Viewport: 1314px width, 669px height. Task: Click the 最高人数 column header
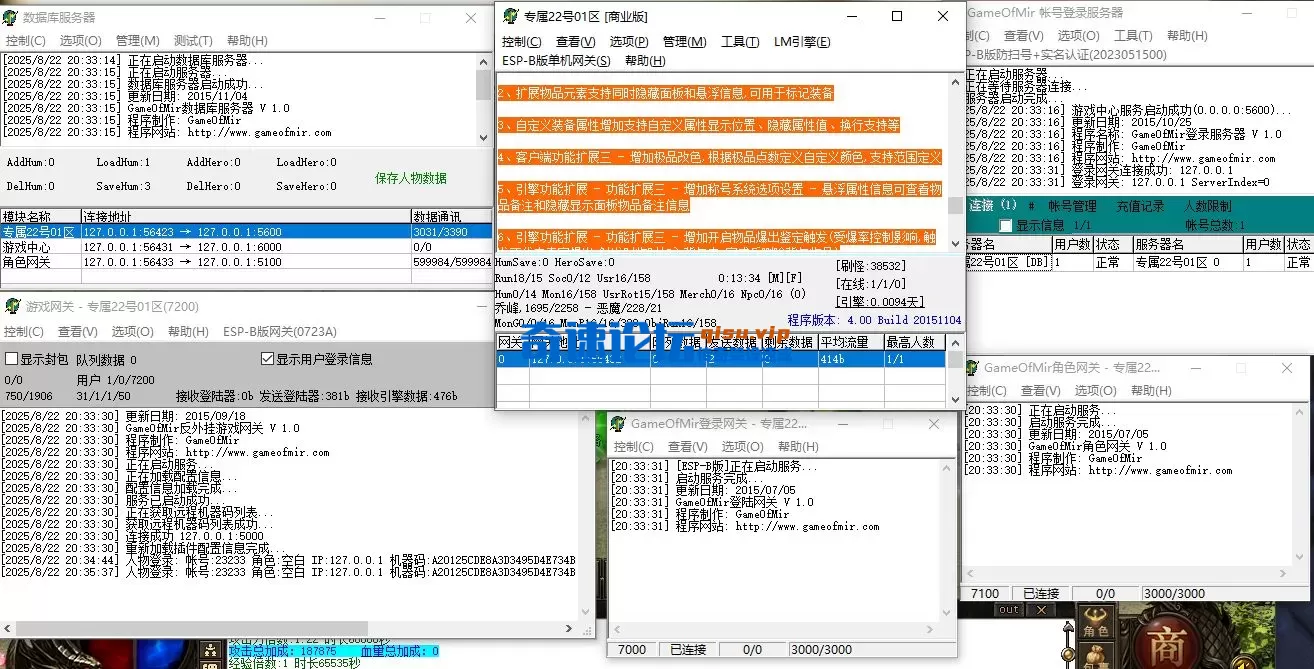tap(915, 342)
